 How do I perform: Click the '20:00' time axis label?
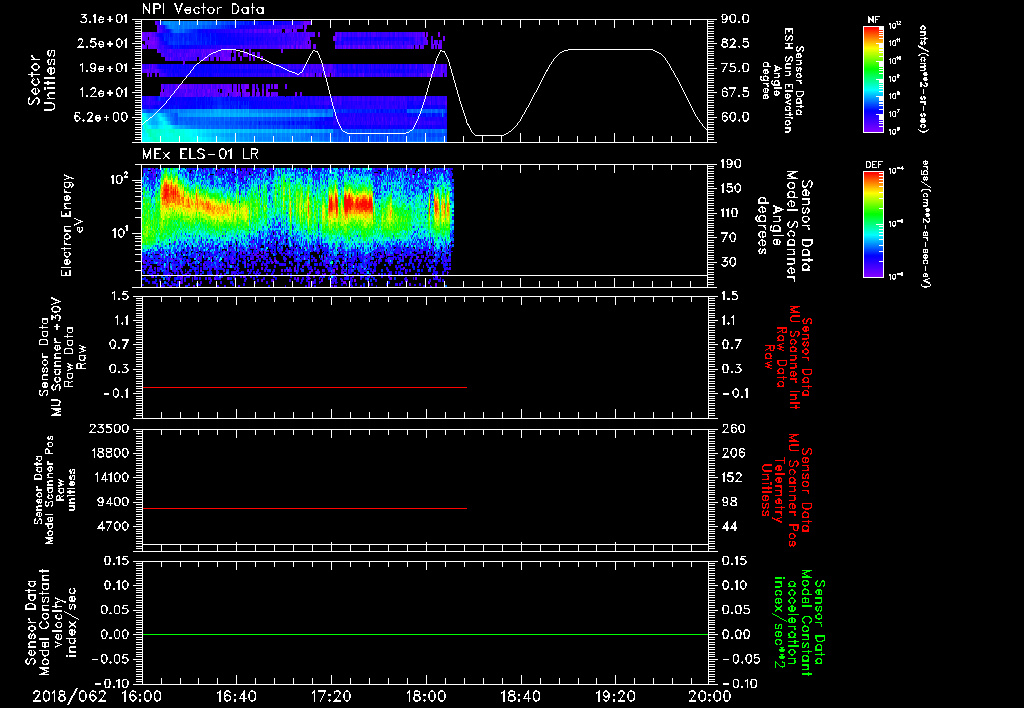710,696
